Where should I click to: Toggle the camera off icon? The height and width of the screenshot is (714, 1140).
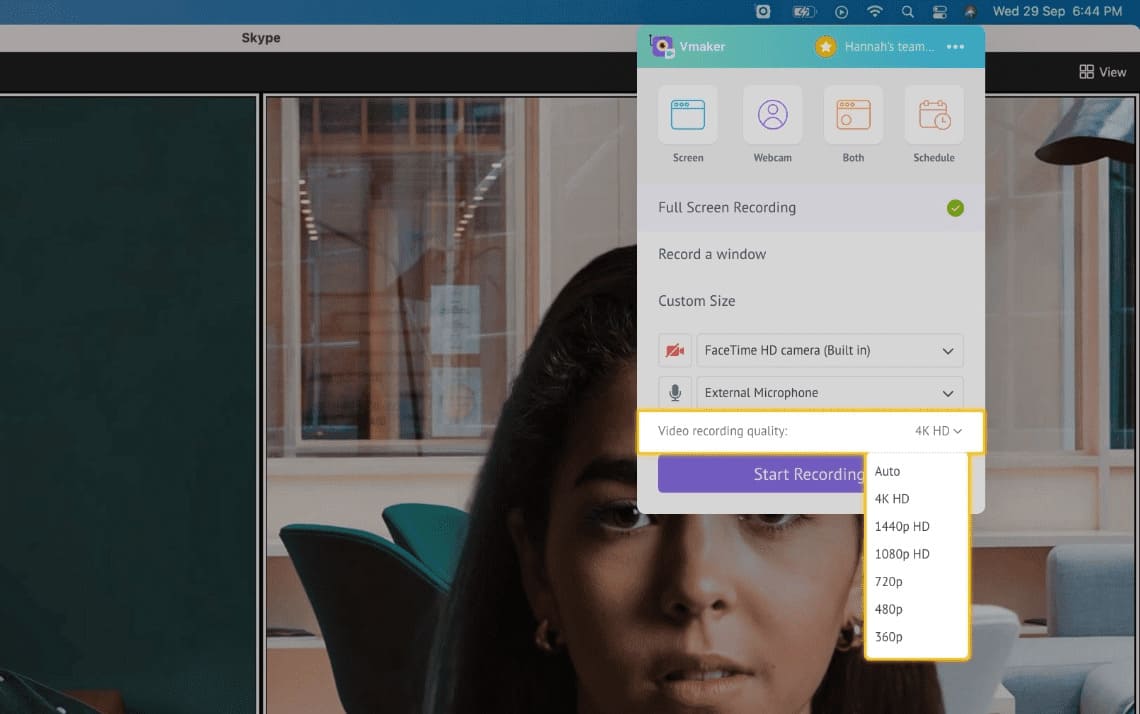pyautogui.click(x=675, y=351)
